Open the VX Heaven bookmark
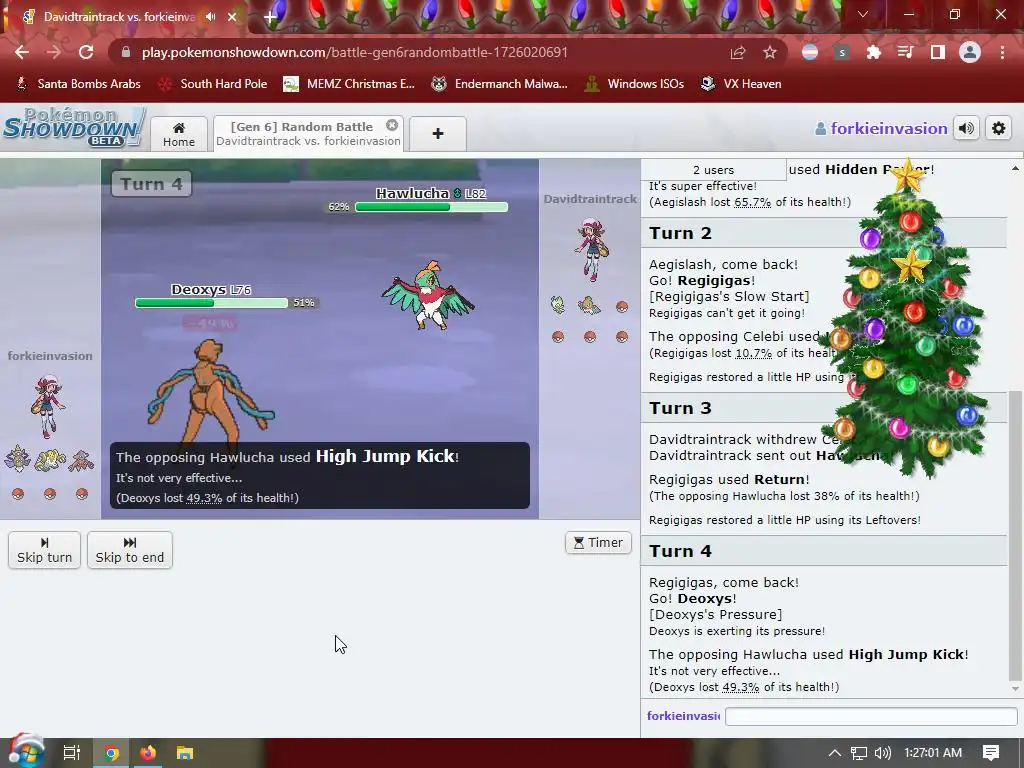The height and width of the screenshot is (768, 1024). (x=741, y=84)
